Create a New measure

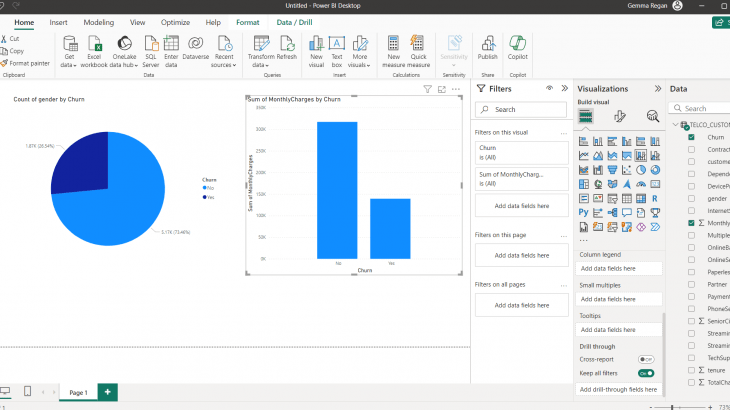coord(393,52)
